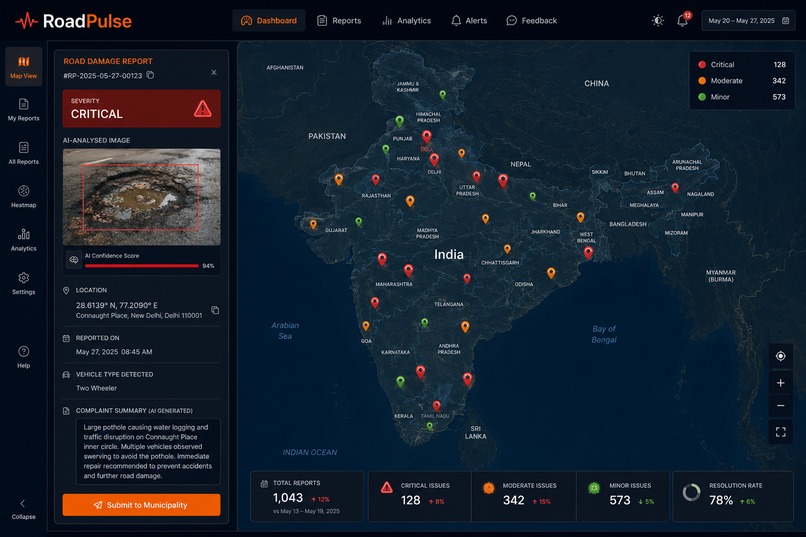This screenshot has height=537, width=806.
Task: Submit the report to Municipality
Action: (x=141, y=505)
